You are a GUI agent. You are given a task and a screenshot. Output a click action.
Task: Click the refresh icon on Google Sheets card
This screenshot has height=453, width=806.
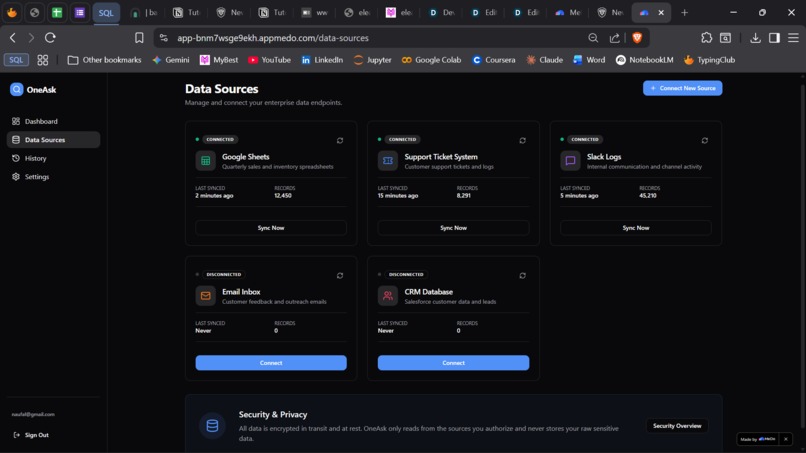340,140
